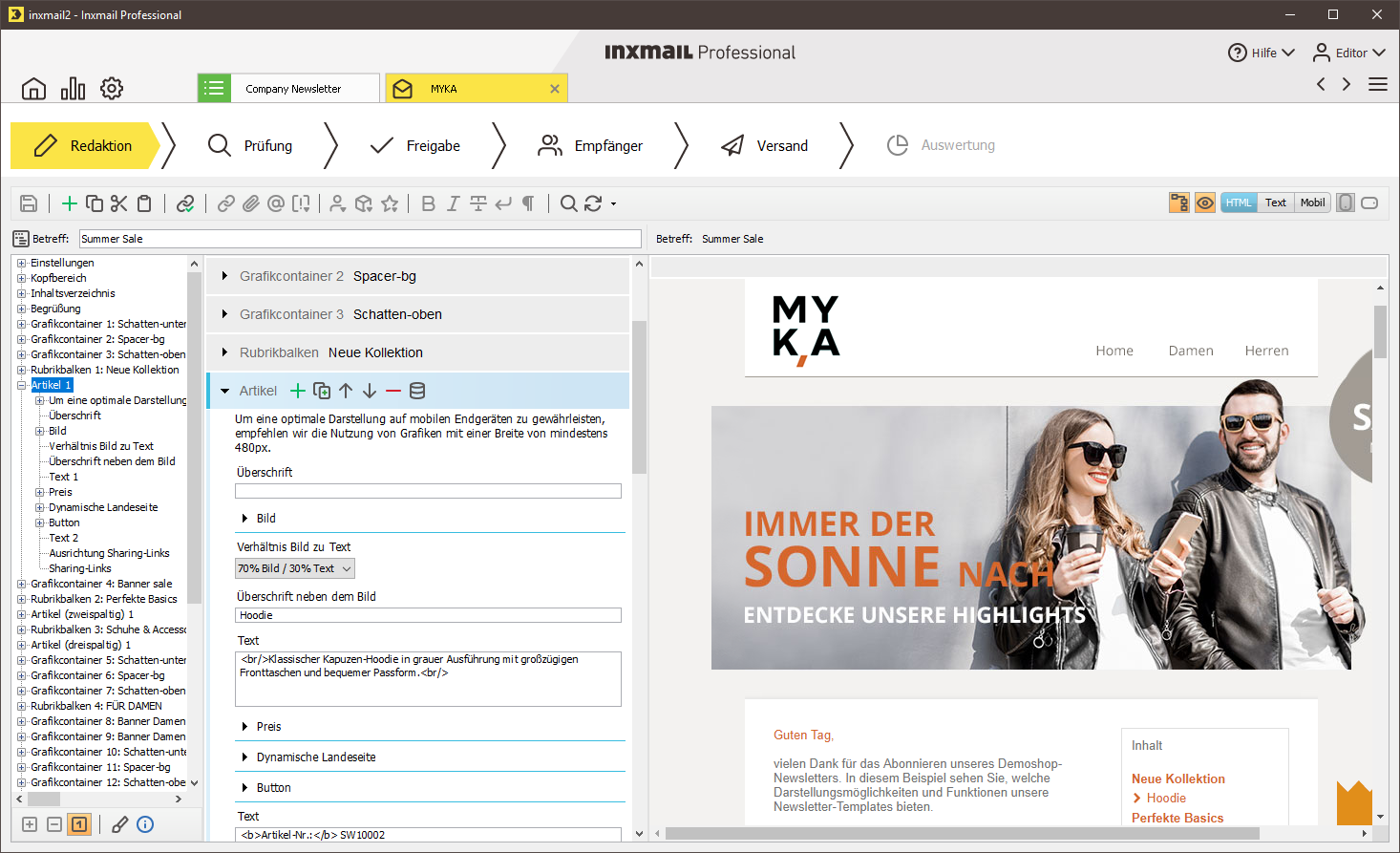1400x853 pixels.
Task: Switch preview to Text mode
Action: 1276,203
